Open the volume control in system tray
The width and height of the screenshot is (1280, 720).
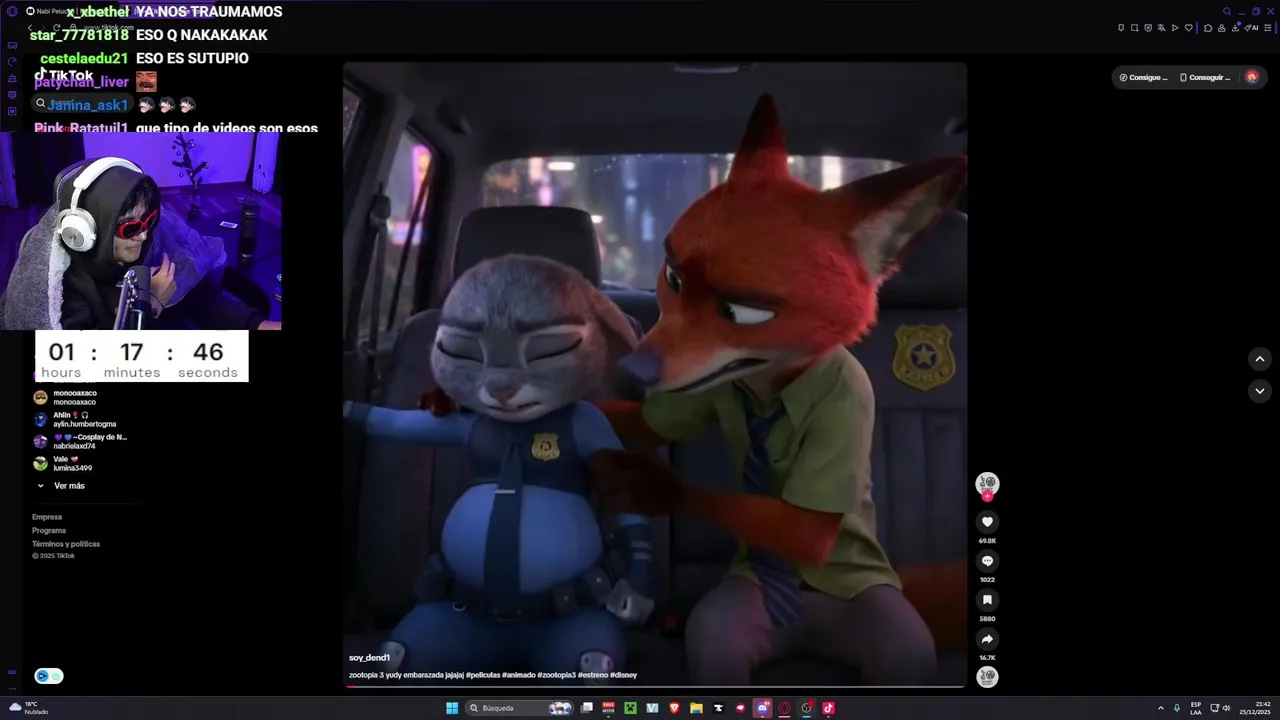1226,708
